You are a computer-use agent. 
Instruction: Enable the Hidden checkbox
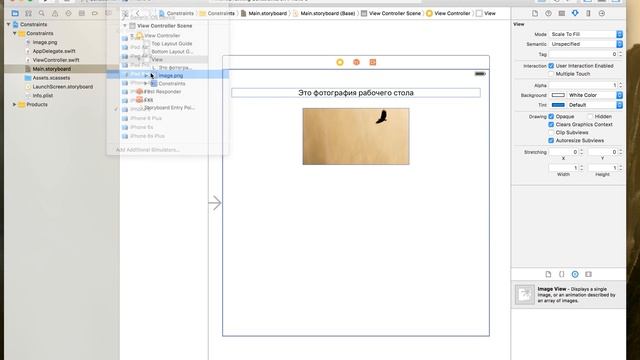590,116
